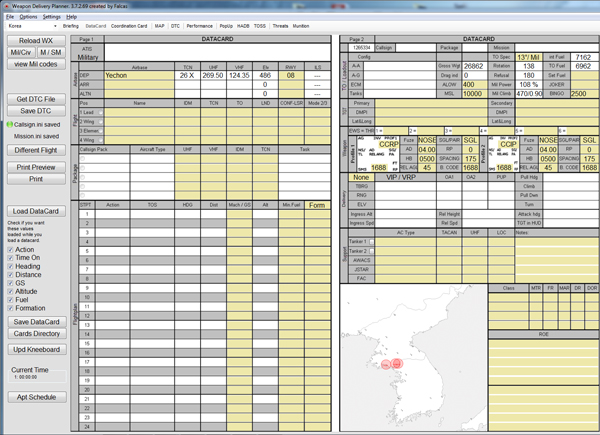Open the Help menu
This screenshot has width=600, height=435.
coord(72,17)
